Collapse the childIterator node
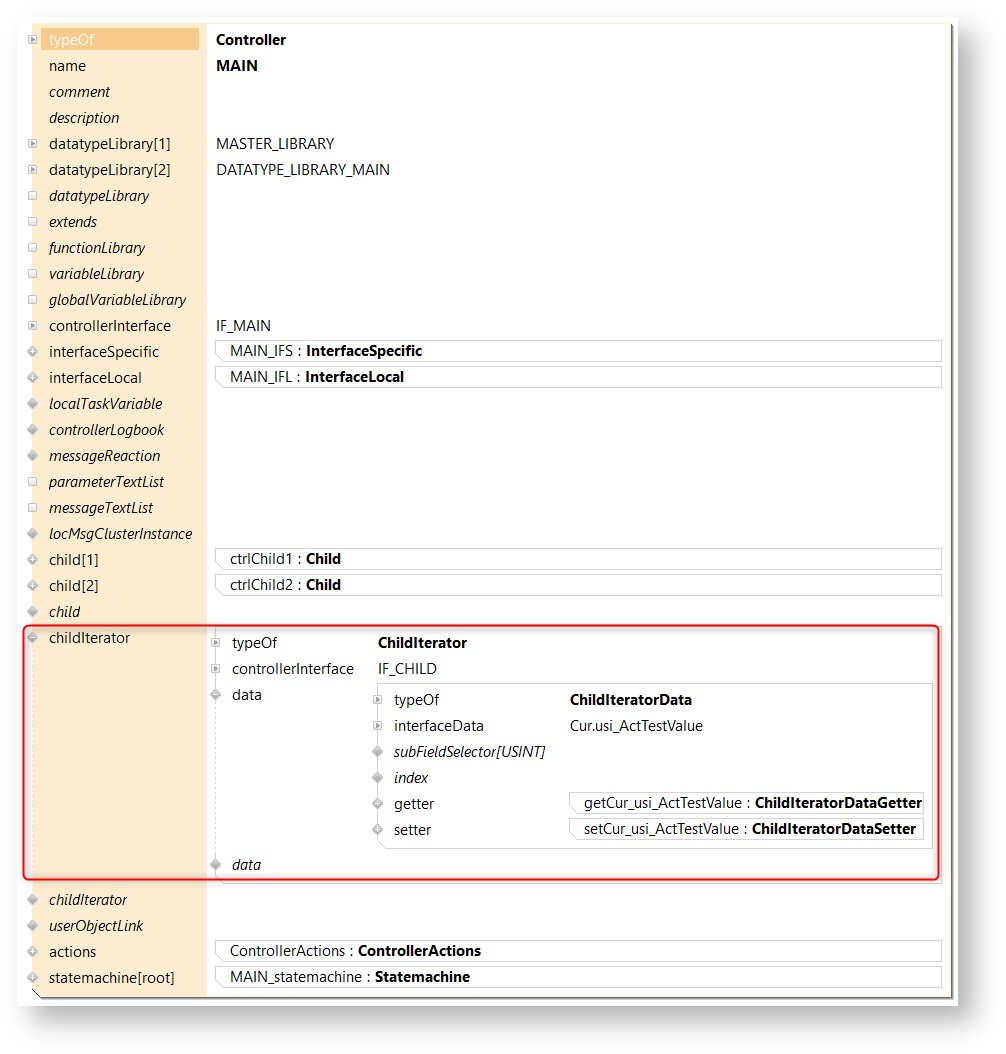 tap(33, 638)
